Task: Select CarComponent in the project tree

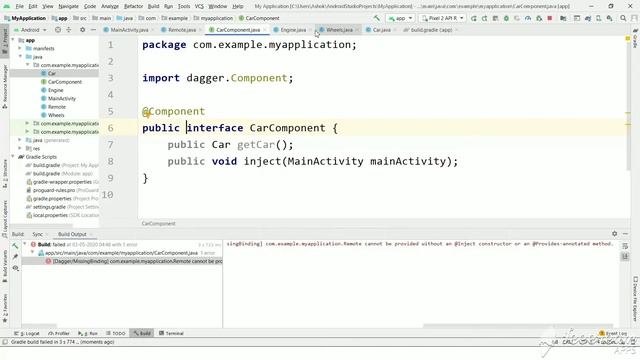Action: click(65, 82)
